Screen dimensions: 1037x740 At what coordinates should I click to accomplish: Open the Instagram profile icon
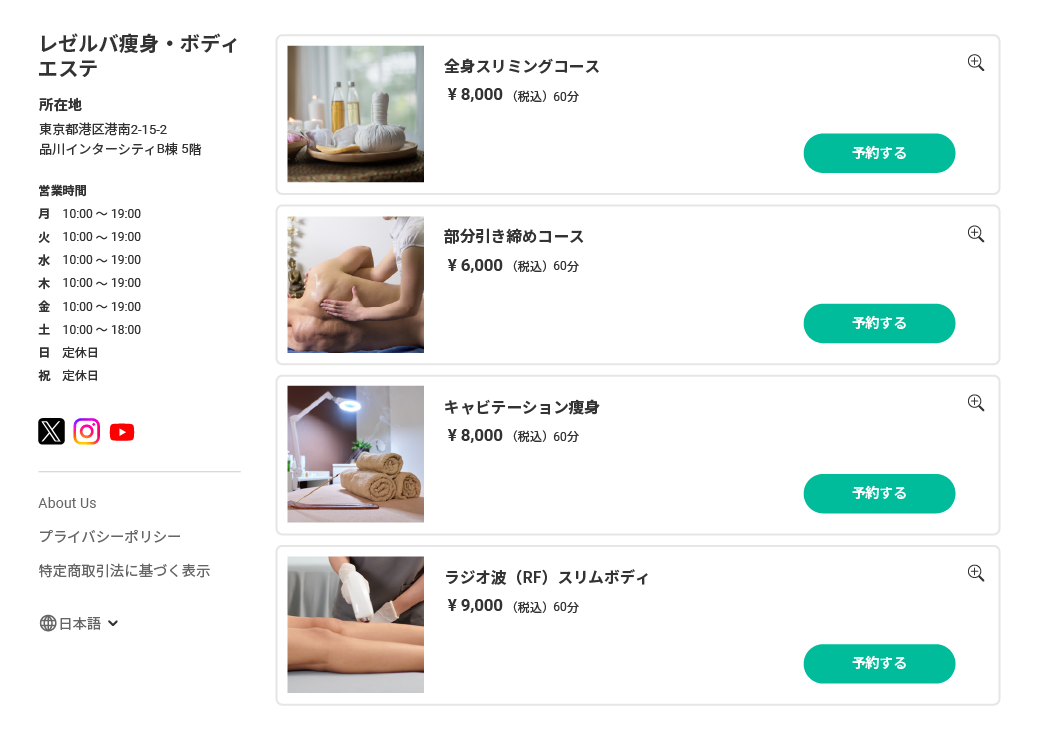coord(87,431)
